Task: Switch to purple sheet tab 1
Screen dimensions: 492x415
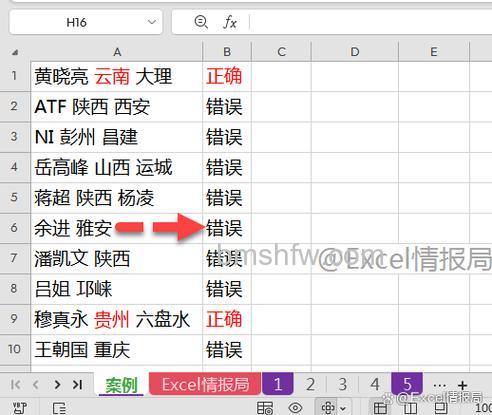Action: tap(278, 384)
